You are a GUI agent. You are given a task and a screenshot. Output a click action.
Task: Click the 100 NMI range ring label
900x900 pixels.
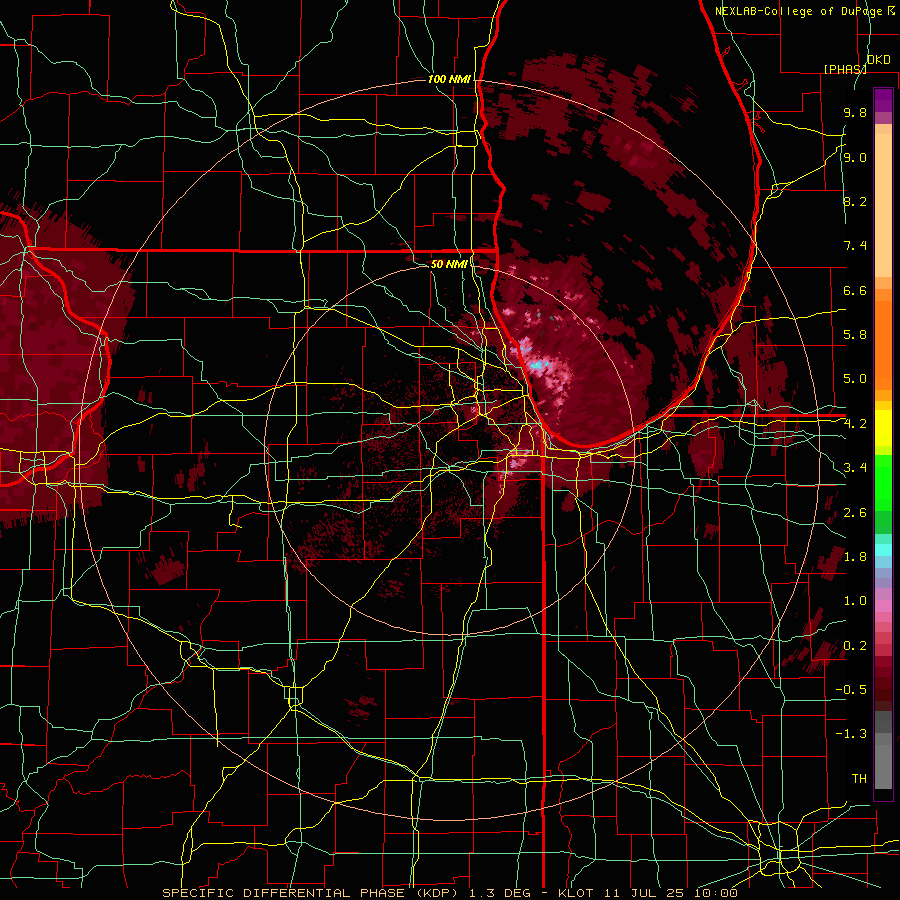449,79
